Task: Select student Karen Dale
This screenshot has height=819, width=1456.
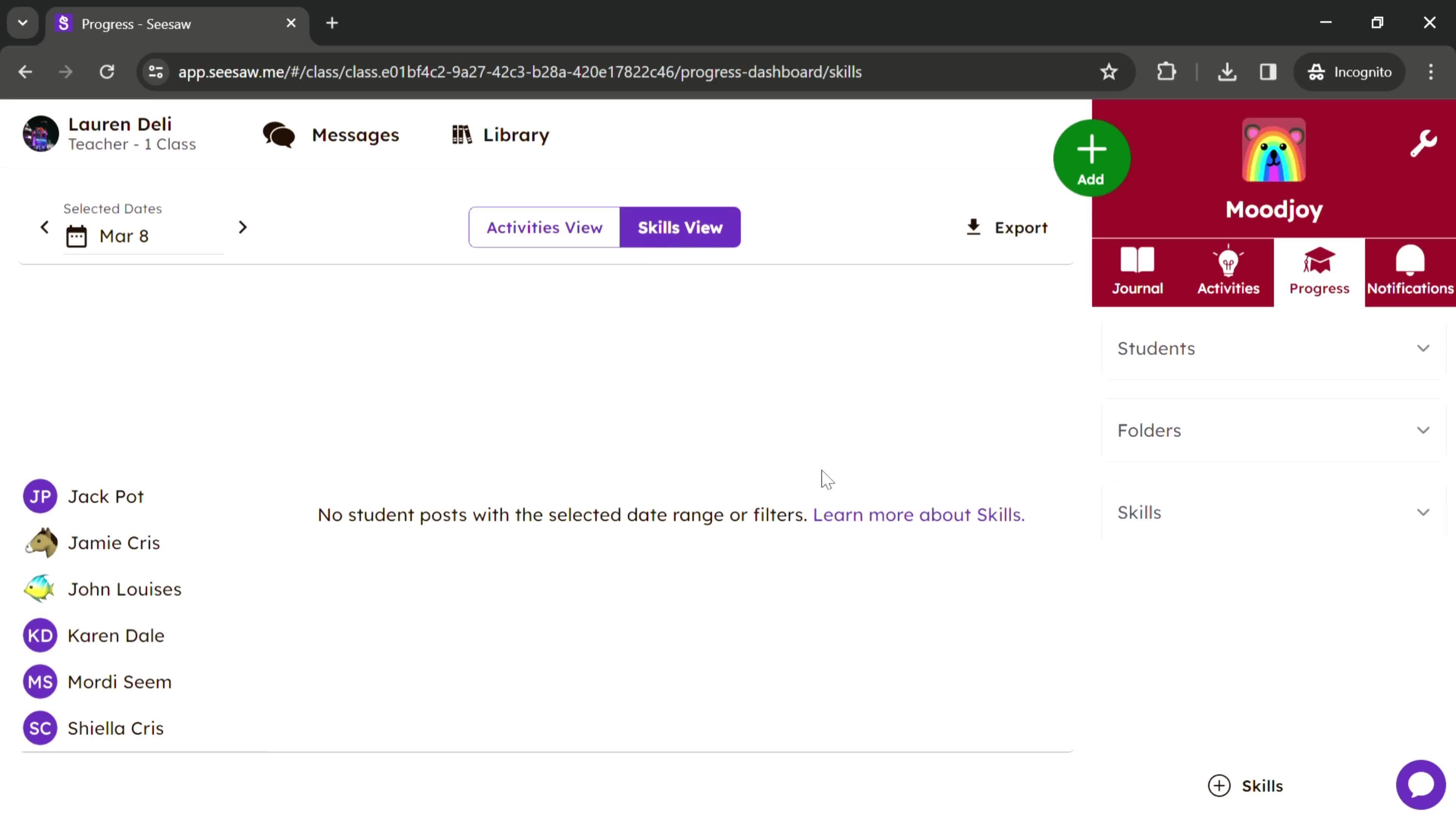Action: [x=116, y=635]
